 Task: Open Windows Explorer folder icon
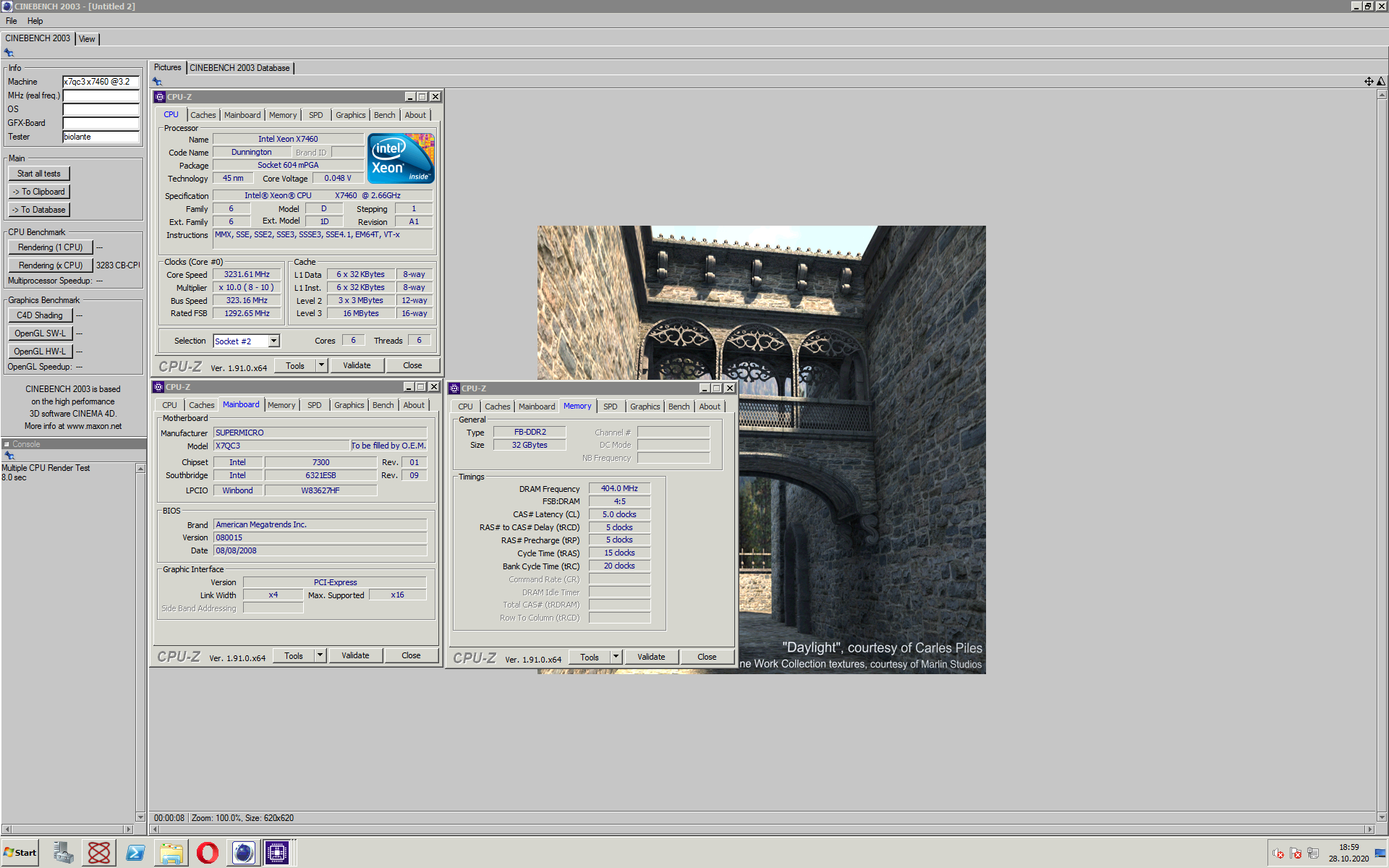171,853
